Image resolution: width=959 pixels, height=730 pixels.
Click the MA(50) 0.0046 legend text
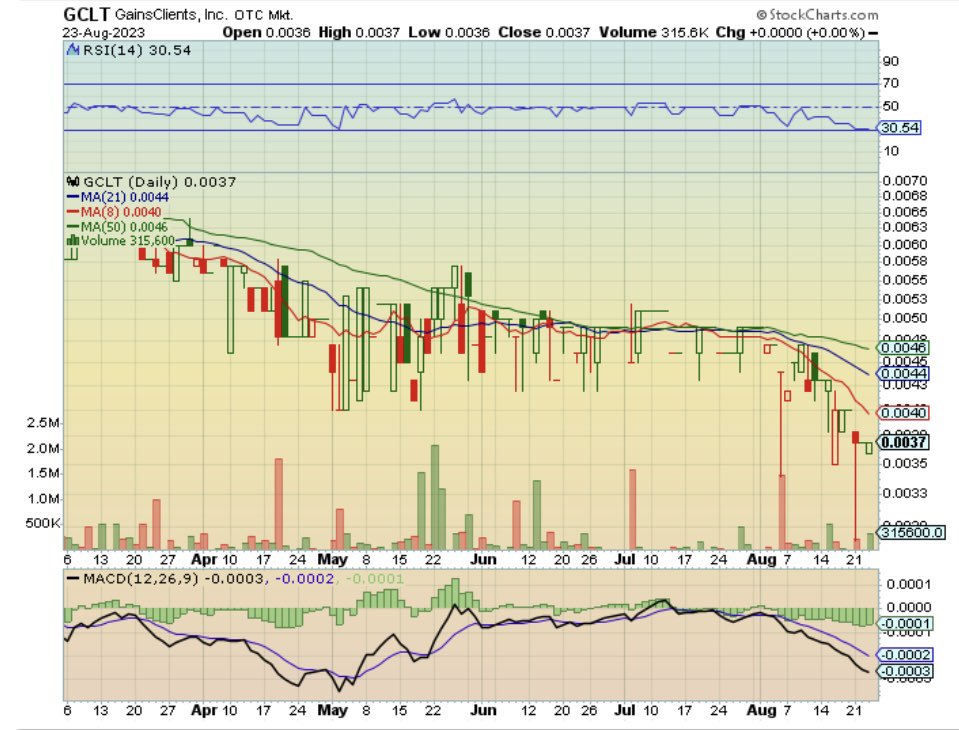click(x=124, y=227)
